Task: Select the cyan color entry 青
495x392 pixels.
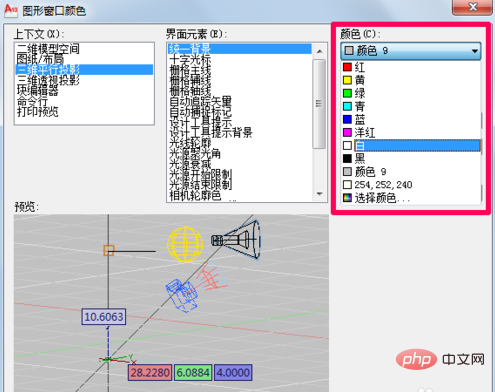Action: [411, 106]
